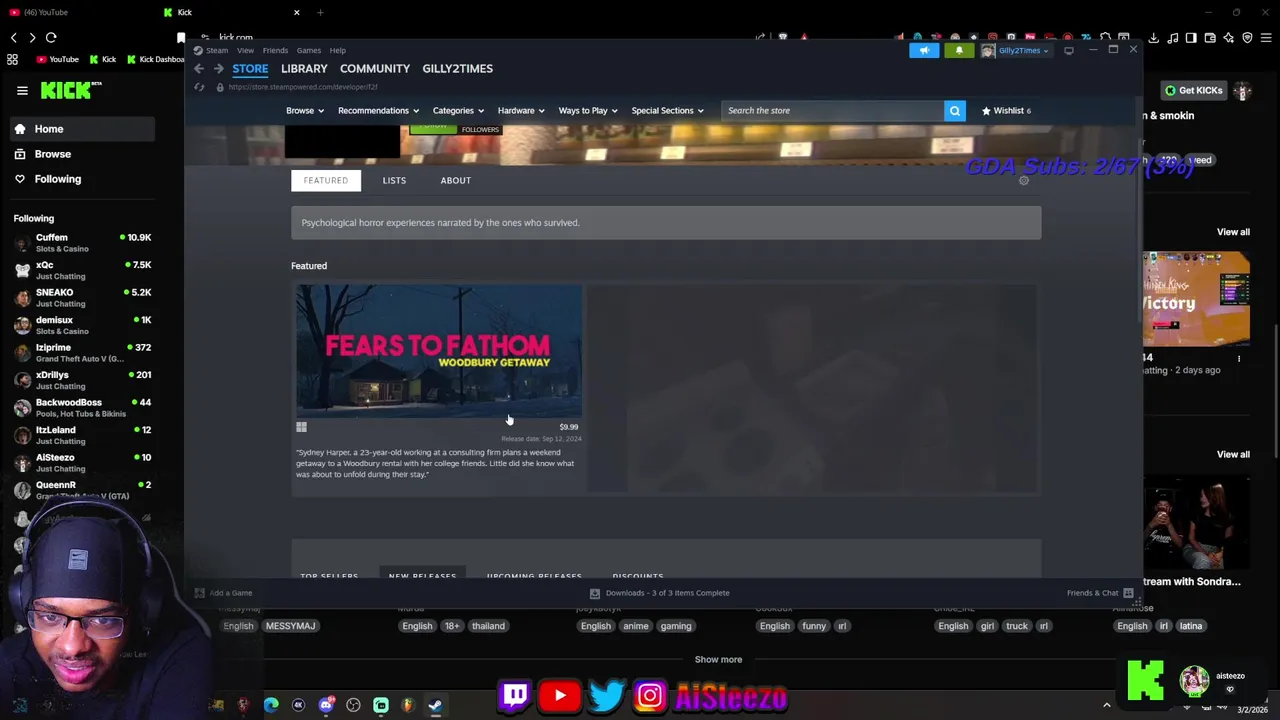Show hidden system tray icons
Viewport: 1280px width, 720px height.
click(1106, 705)
